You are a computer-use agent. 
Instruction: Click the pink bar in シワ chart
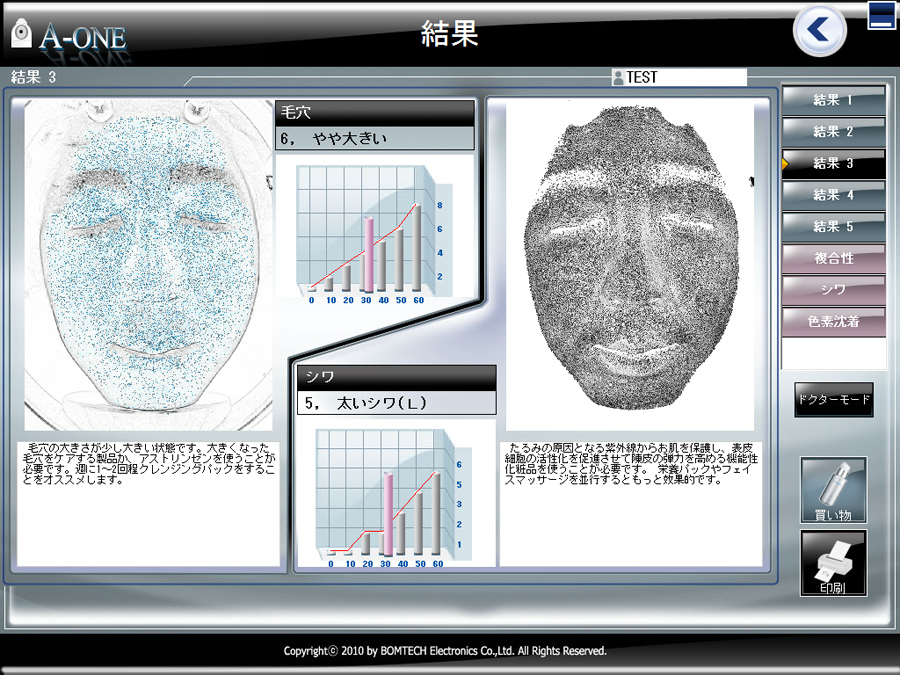coord(389,513)
